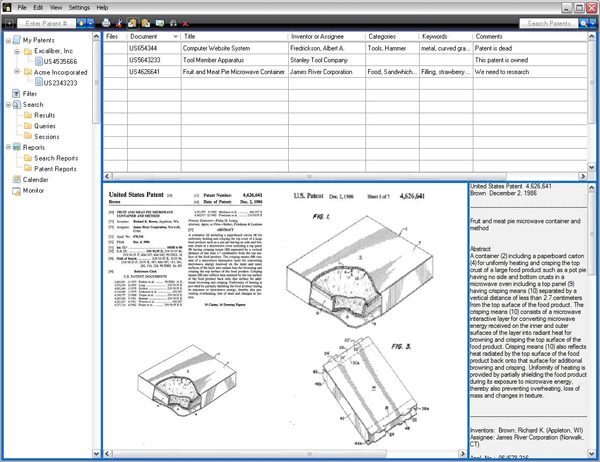Collapse the Search tree node
Viewport: 600px width, 462px height.
8,104
